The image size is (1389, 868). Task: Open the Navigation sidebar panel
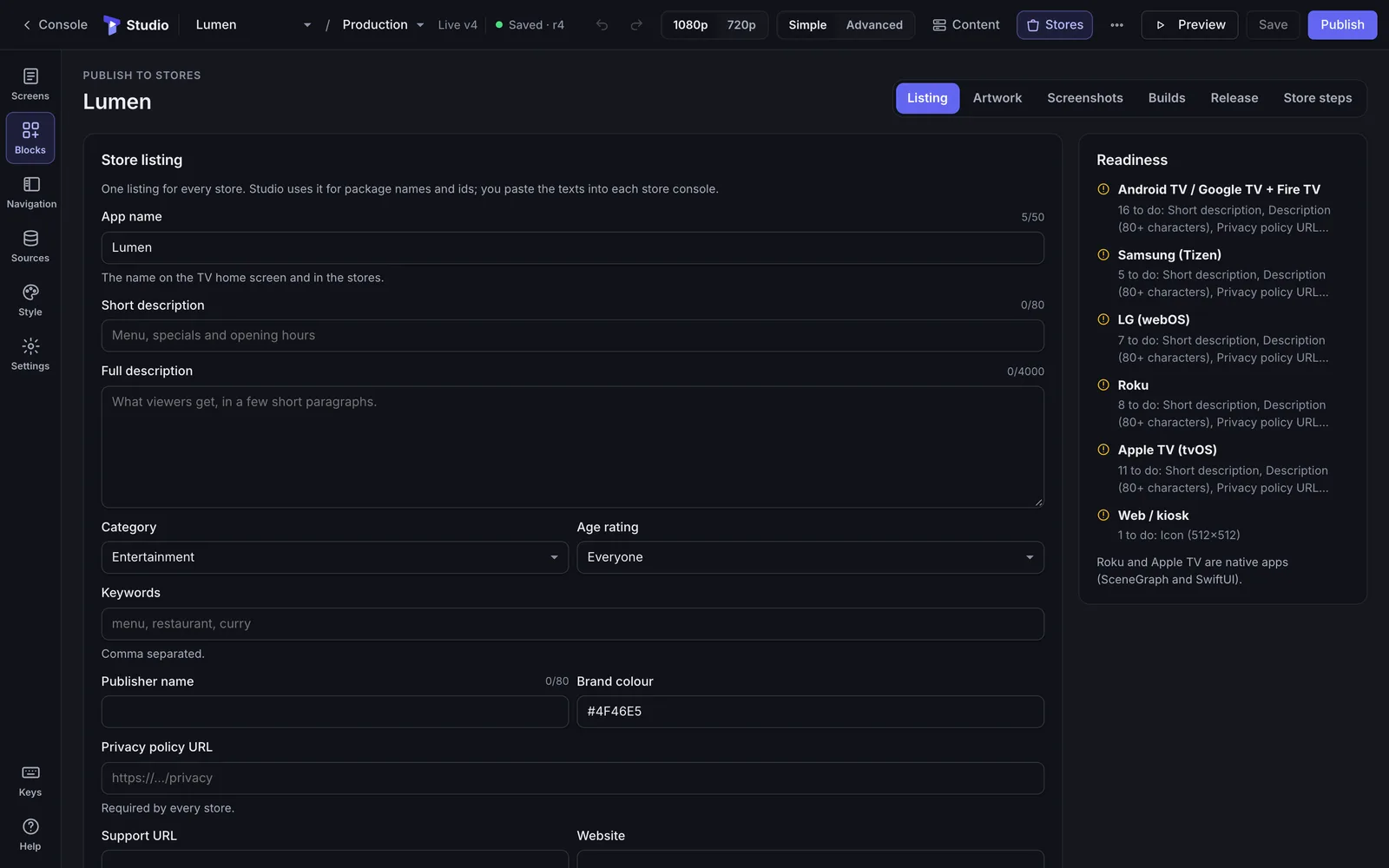(x=30, y=192)
